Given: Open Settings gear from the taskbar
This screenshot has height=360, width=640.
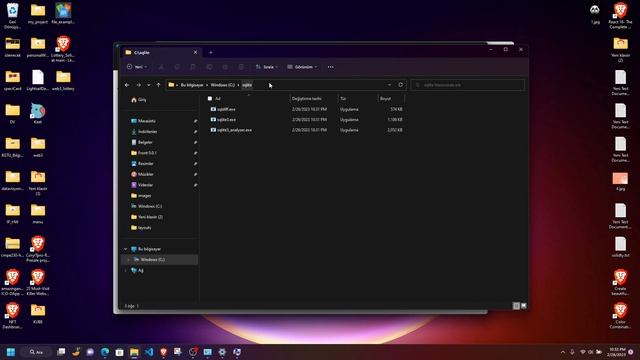Looking at the screenshot, I should click(x=222, y=352).
